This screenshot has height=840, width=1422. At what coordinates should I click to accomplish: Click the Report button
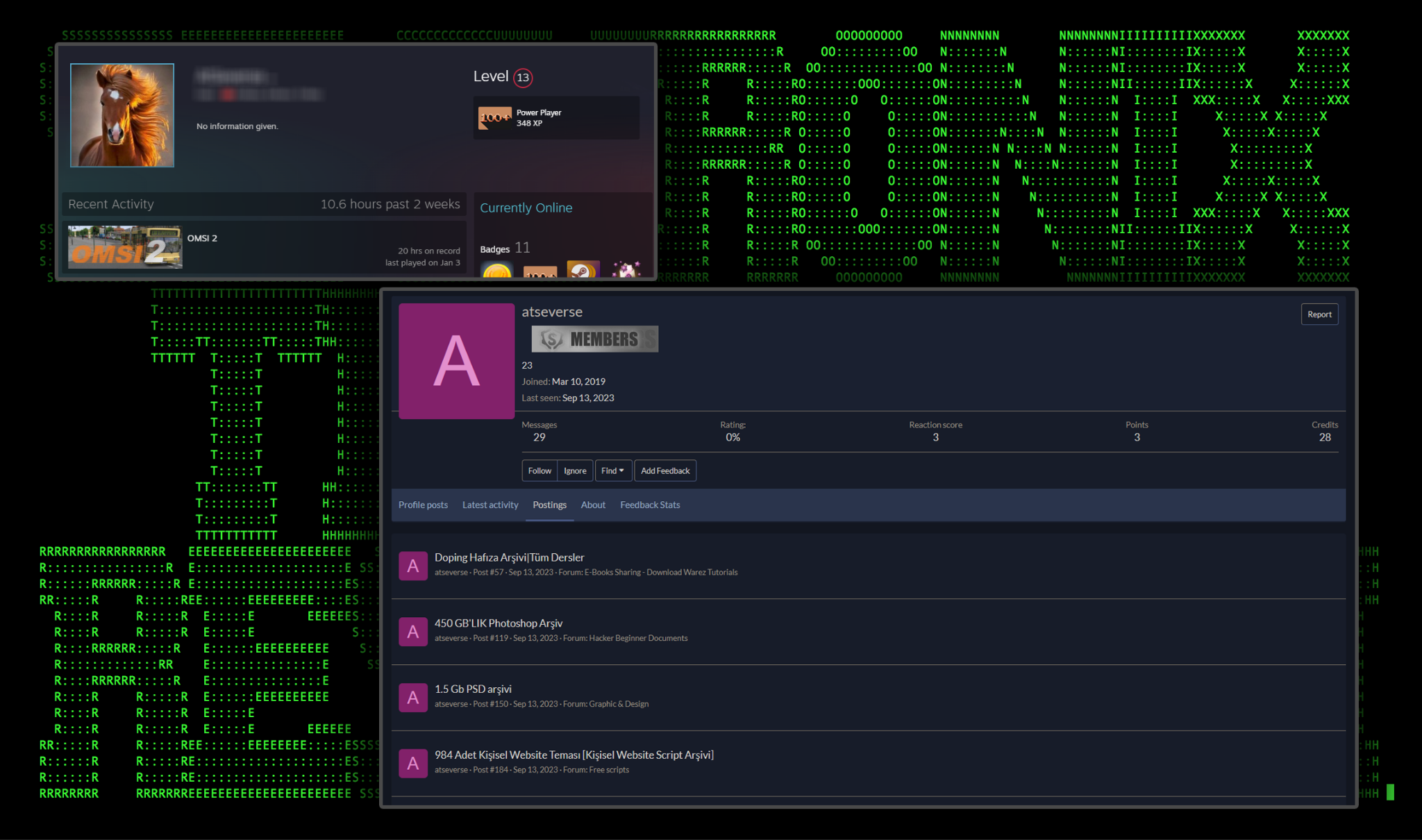(x=1319, y=314)
